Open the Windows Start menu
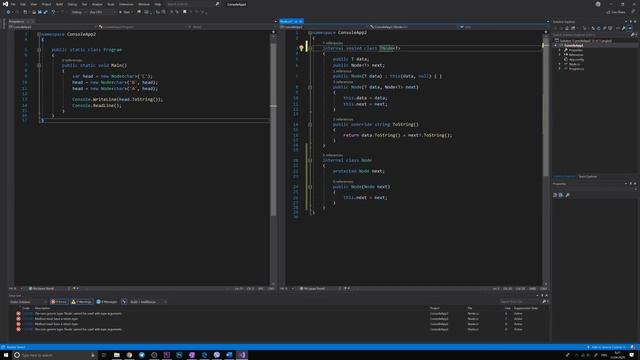640x360 pixels. pyautogui.click(x=6, y=355)
